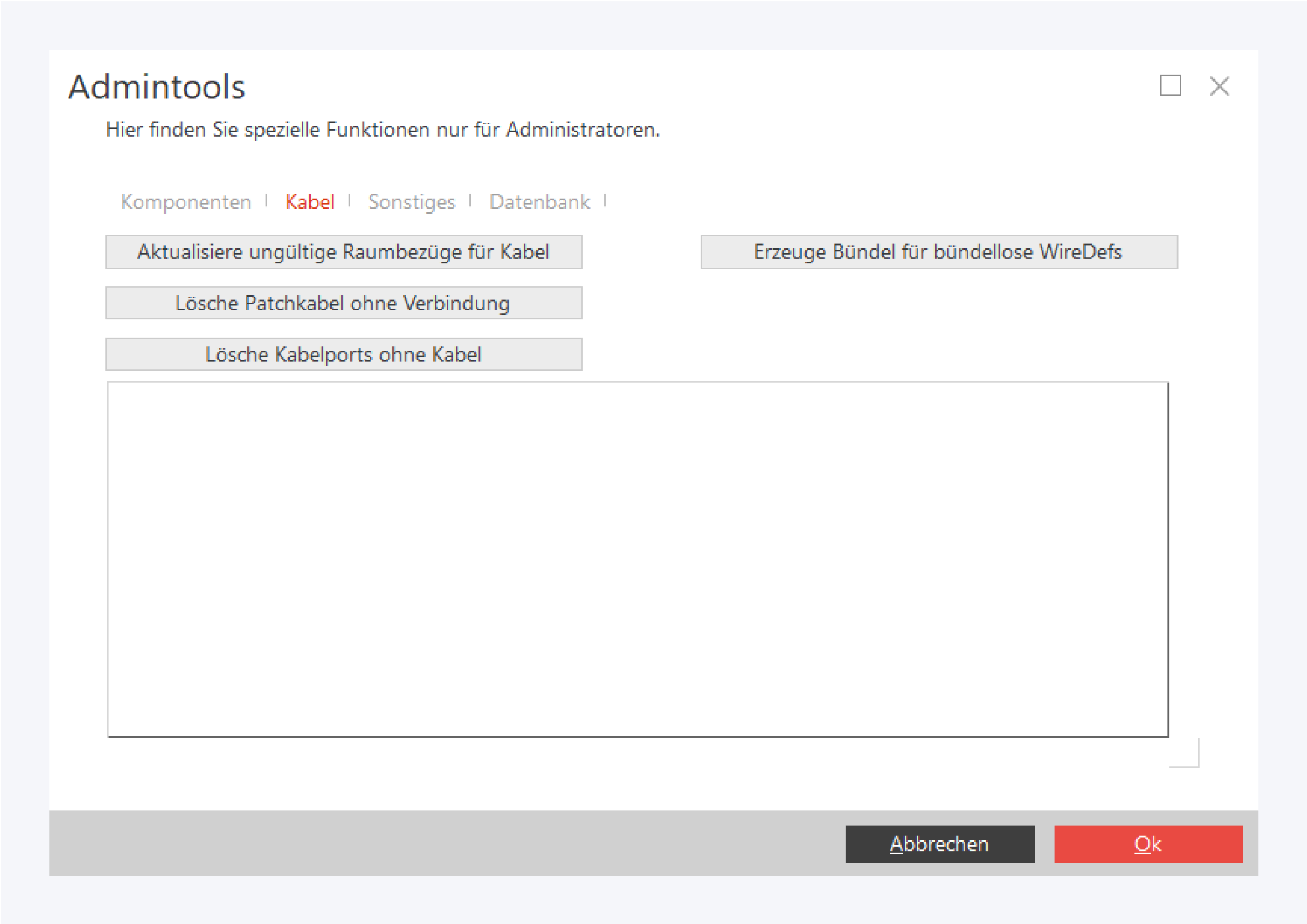Click the separator after the Datenbank tab
This screenshot has width=1307, height=924.
coord(605,201)
